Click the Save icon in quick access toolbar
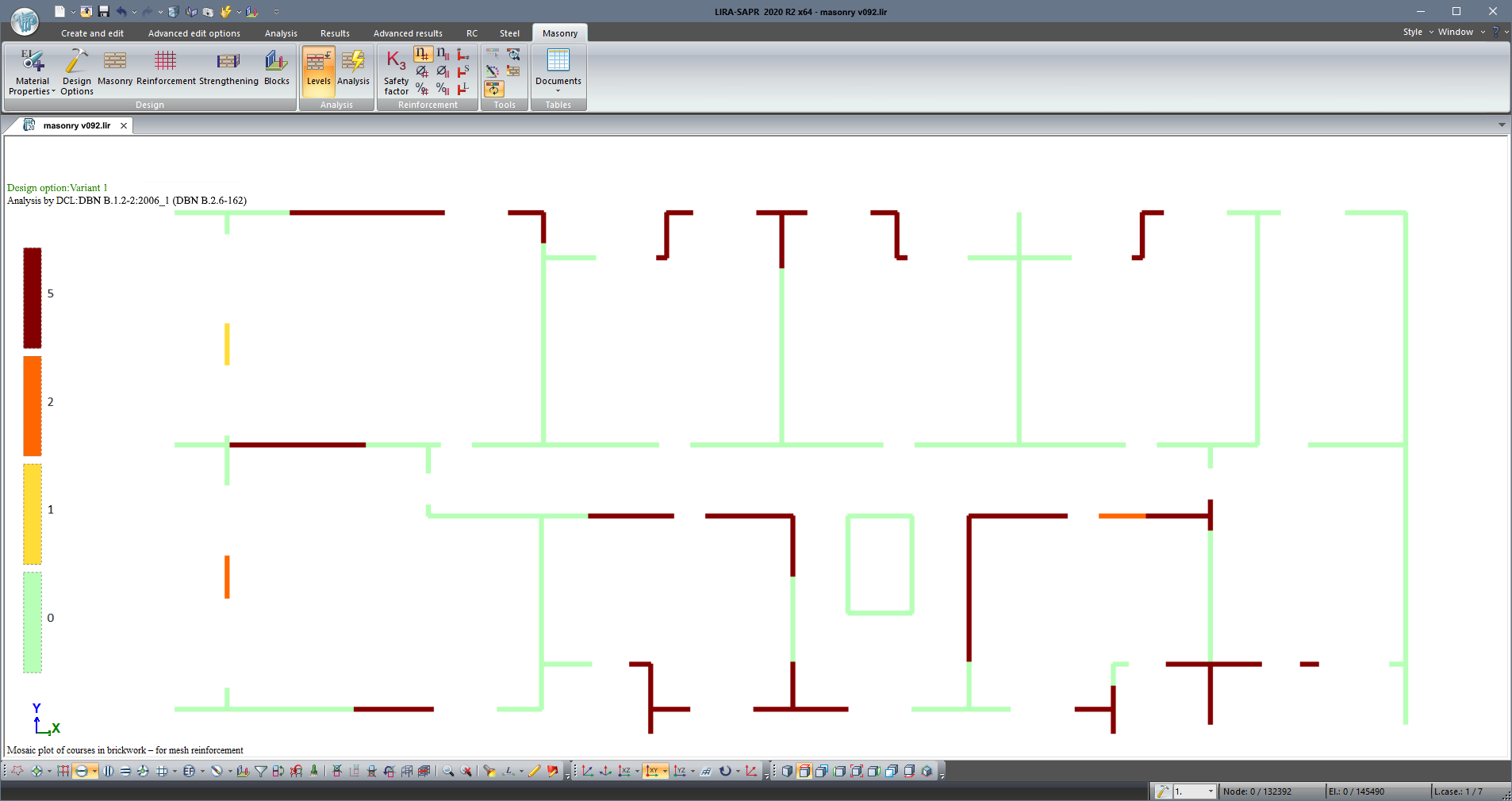Image resolution: width=1512 pixels, height=801 pixels. pyautogui.click(x=104, y=11)
